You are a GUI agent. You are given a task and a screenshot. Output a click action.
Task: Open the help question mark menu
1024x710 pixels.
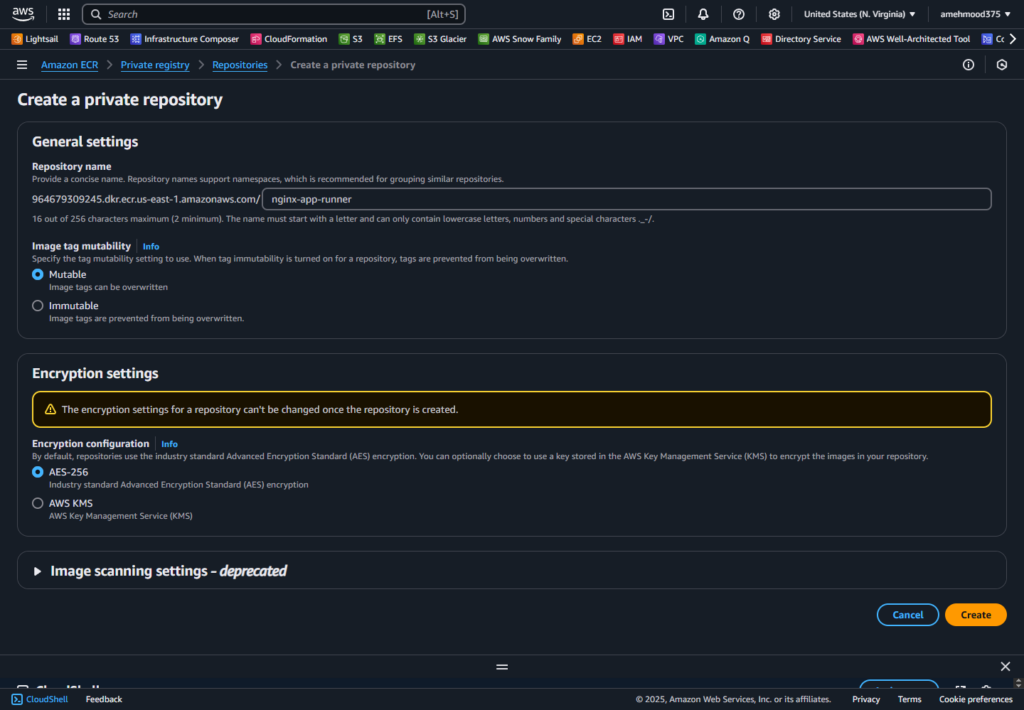739,14
